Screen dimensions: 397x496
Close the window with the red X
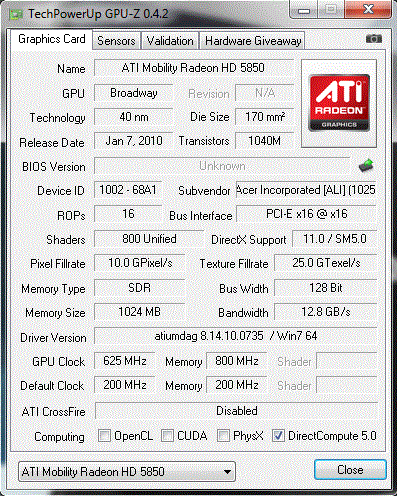click(368, 9)
